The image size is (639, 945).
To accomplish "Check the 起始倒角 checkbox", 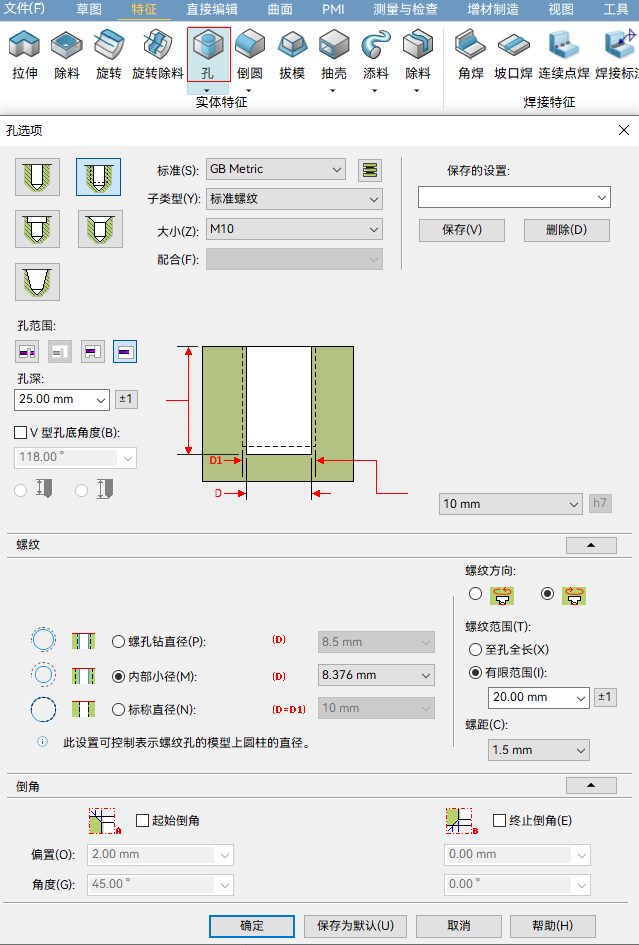I will click(142, 821).
